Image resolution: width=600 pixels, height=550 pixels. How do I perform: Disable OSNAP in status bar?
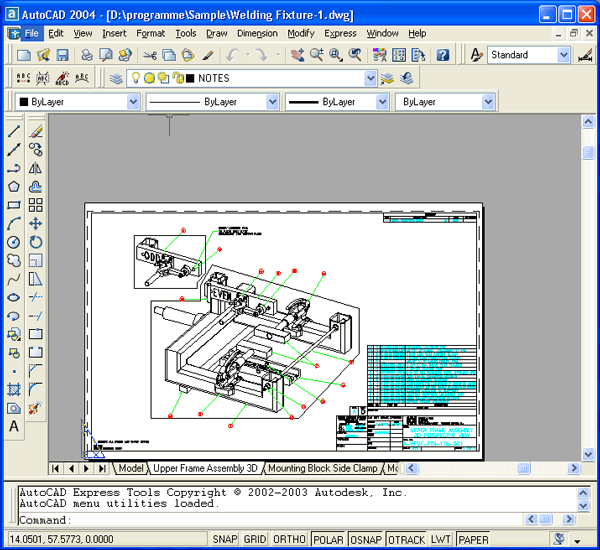click(x=365, y=539)
